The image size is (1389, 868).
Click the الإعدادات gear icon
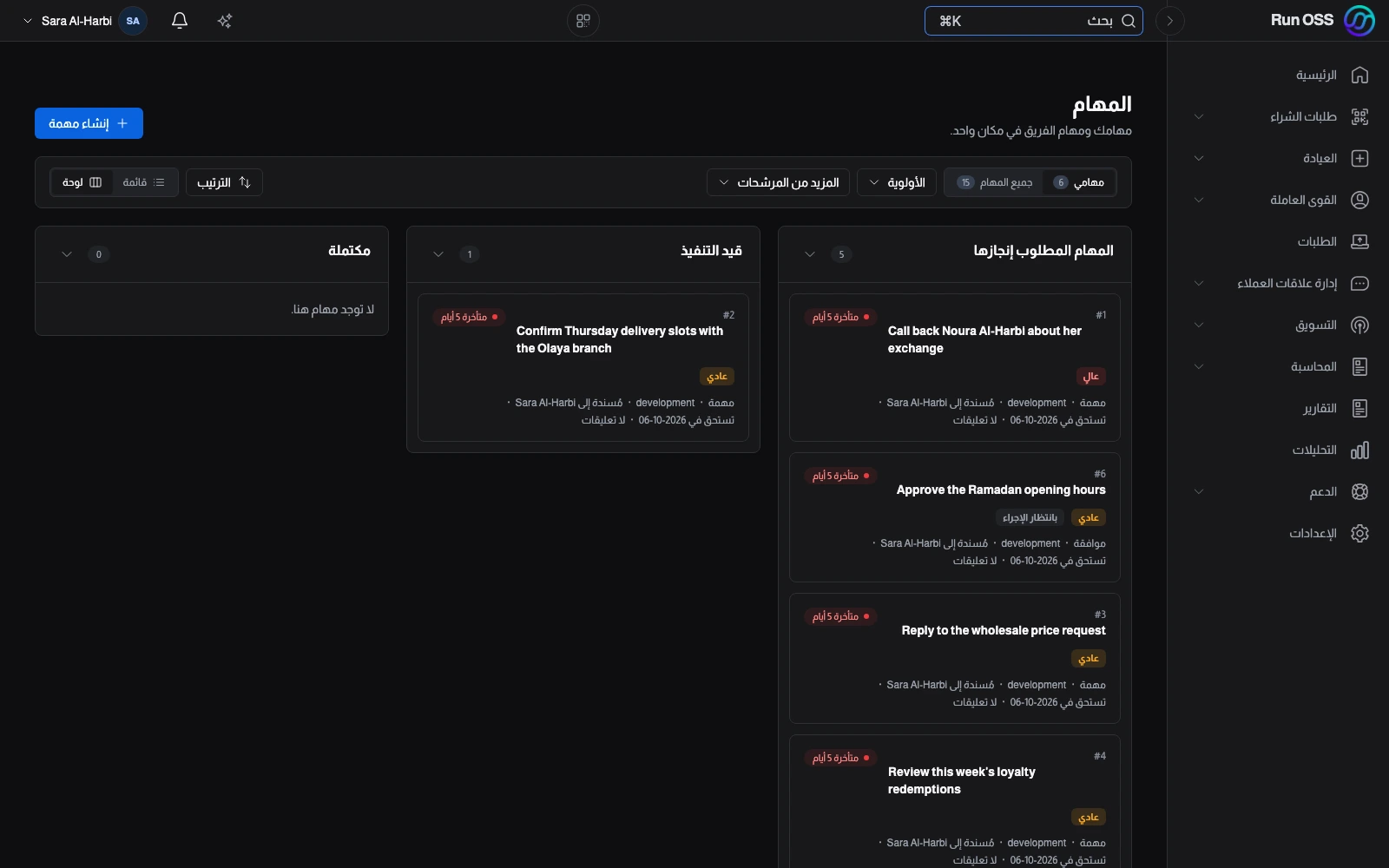tap(1359, 533)
